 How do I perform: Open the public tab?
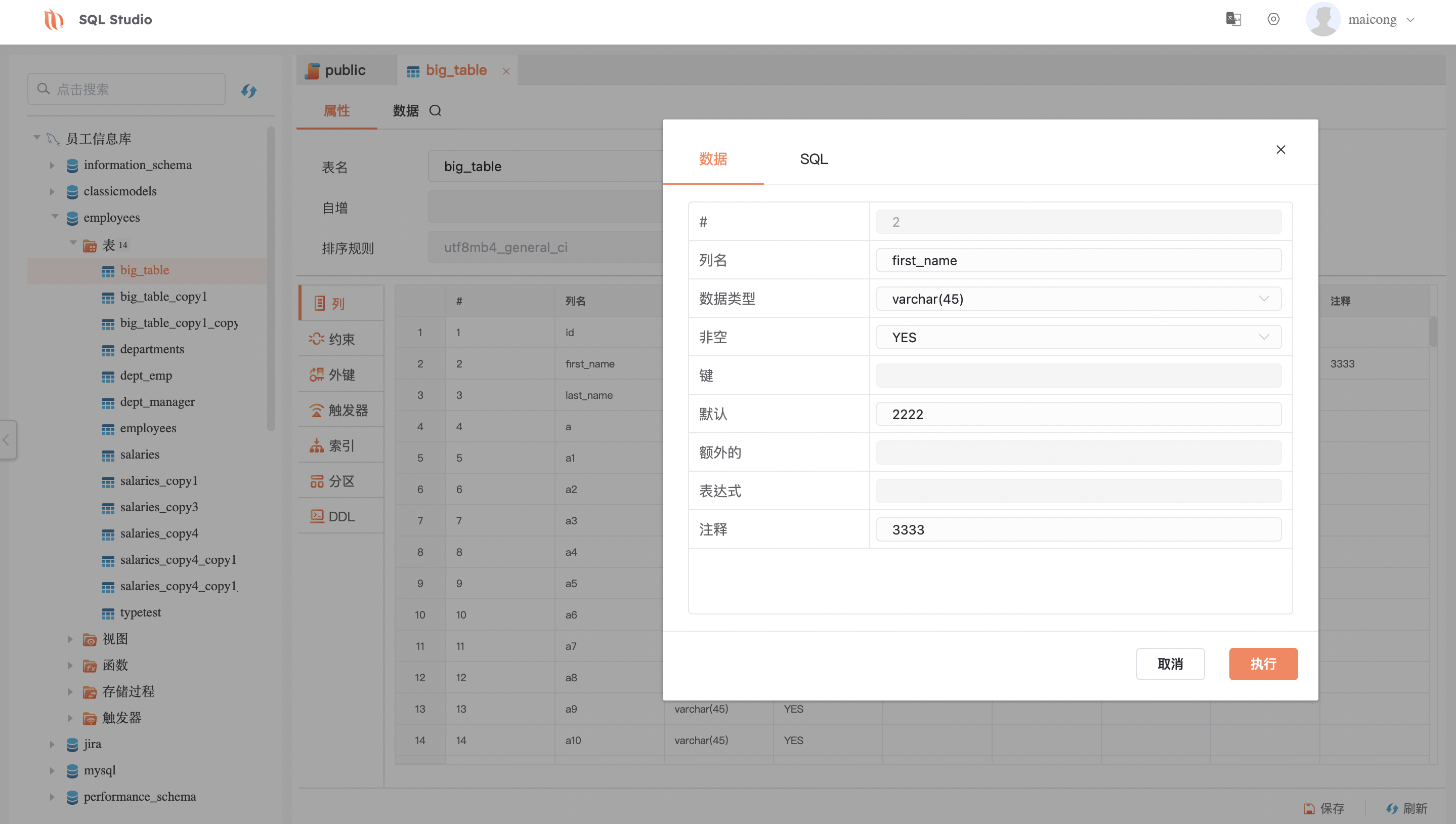pos(346,70)
